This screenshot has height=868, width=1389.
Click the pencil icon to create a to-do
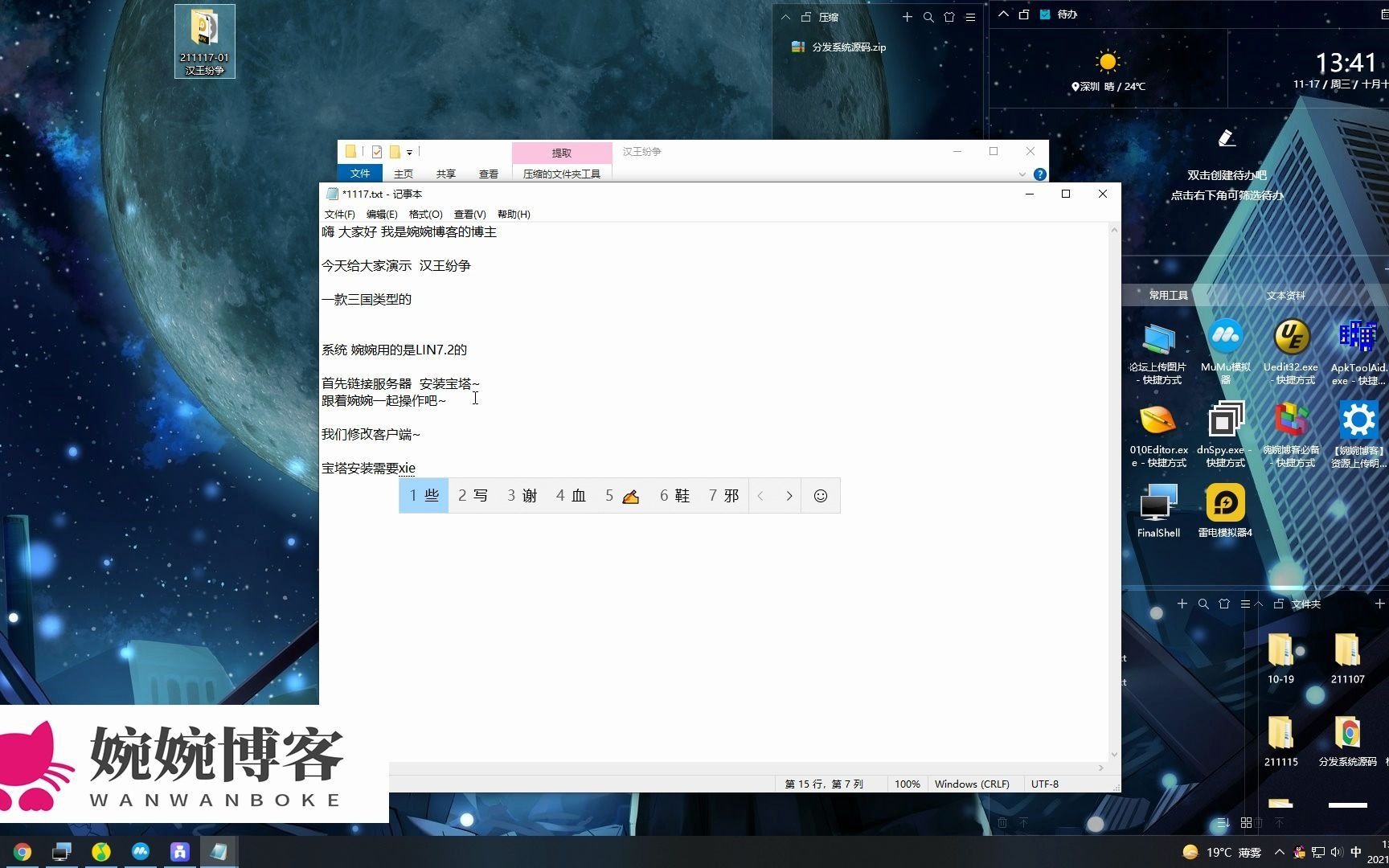(x=1227, y=138)
